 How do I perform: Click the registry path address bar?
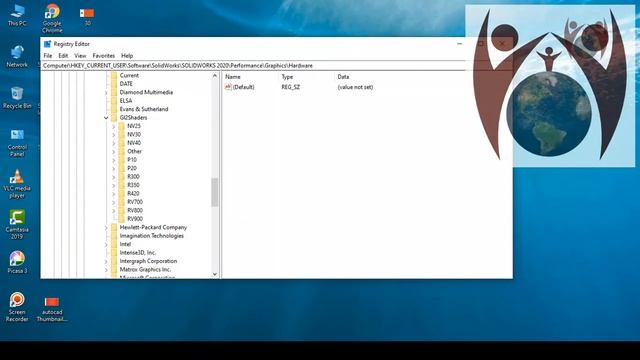pyautogui.click(x=253, y=65)
